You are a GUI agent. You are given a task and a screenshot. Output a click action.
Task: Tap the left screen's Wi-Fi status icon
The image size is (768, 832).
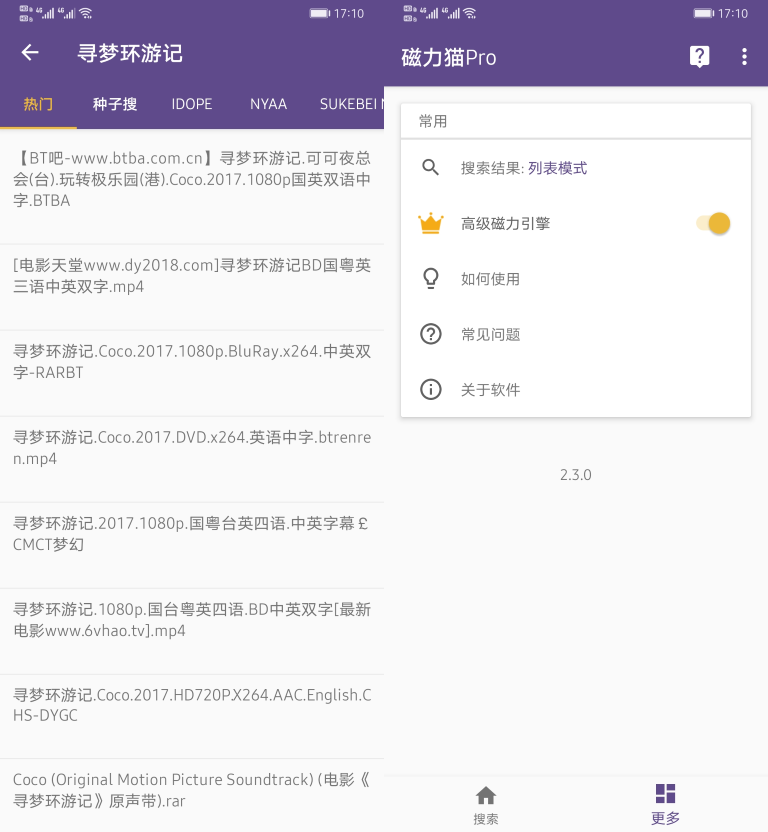[86, 13]
